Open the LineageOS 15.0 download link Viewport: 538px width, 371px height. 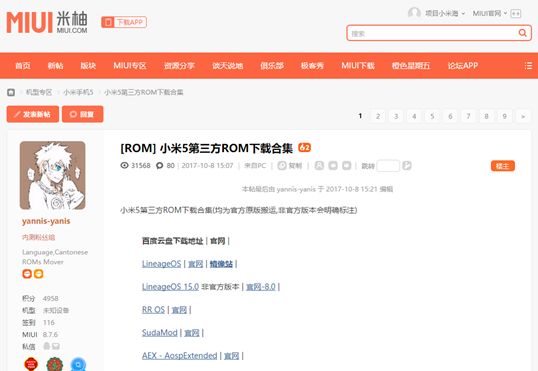tap(171, 287)
